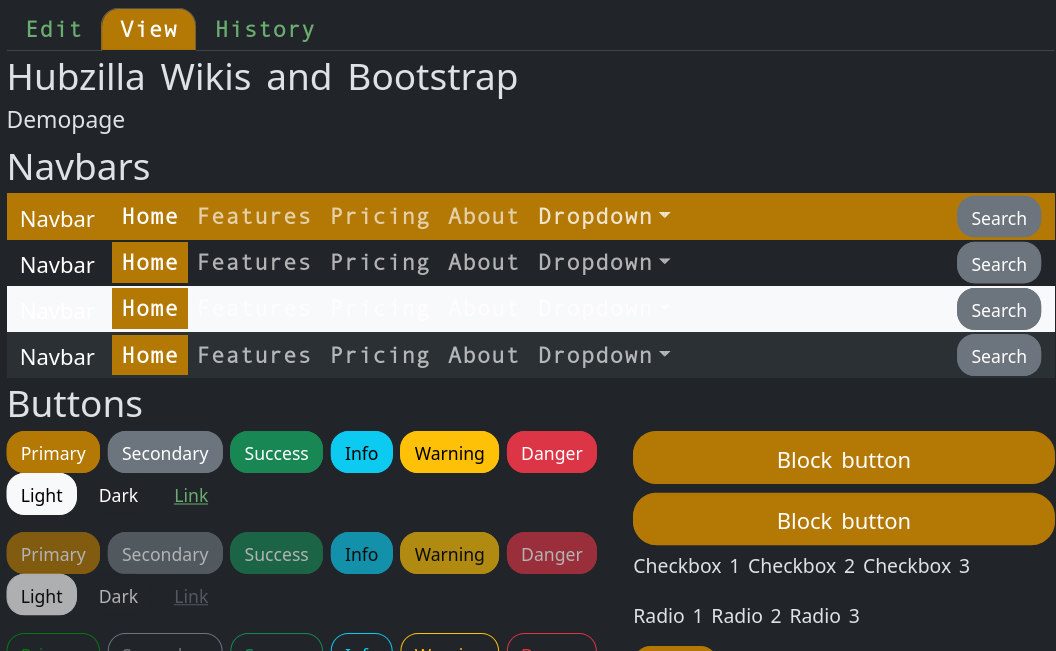The image size is (1056, 651).
Task: Open Dropdown in the white navbar
Action: 603,309
